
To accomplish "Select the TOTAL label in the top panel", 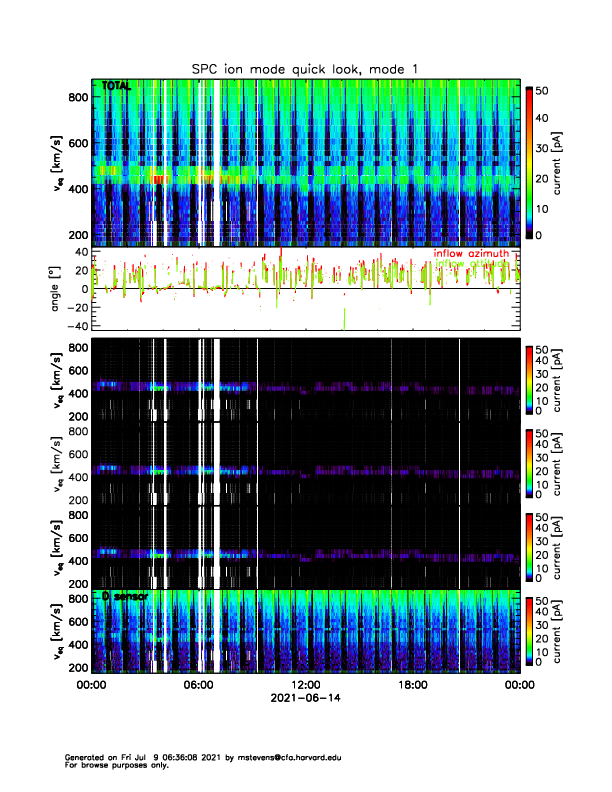I will coord(115,87).
